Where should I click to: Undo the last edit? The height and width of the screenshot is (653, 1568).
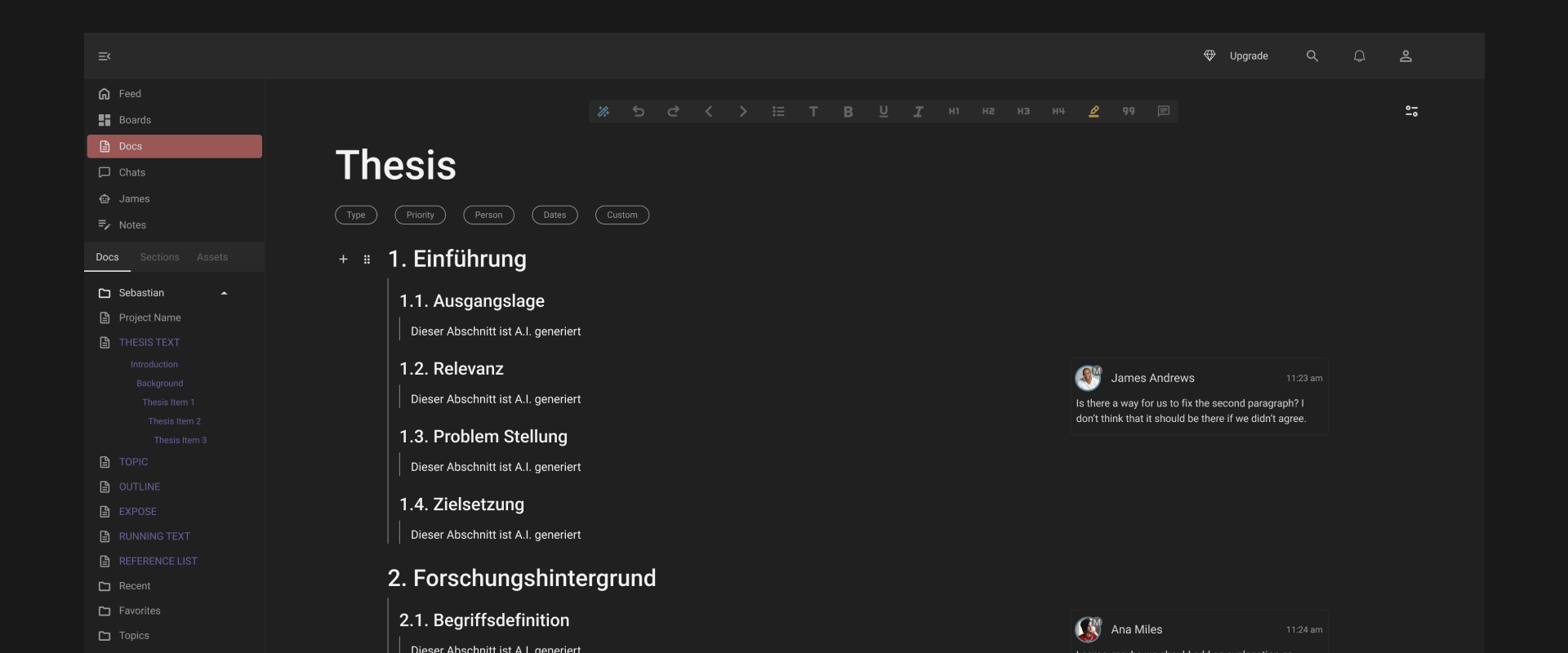[x=639, y=111]
